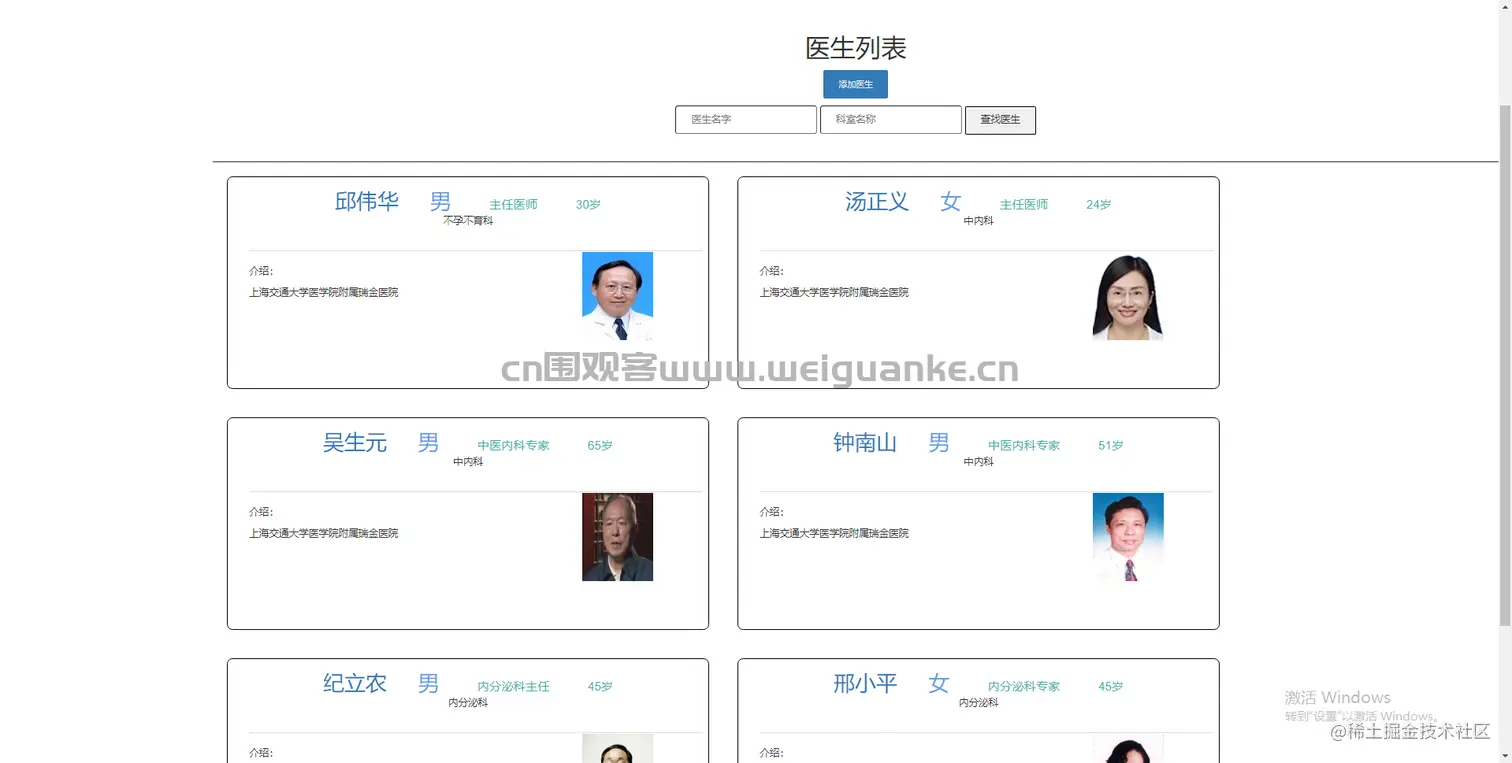Click the 51岁 age label
The width and height of the screenshot is (1512, 763).
pyautogui.click(x=1110, y=446)
